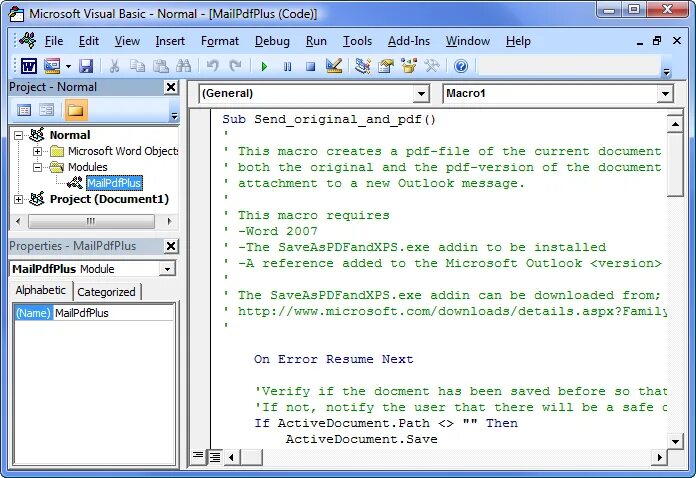This screenshot has height=478, width=696.
Task: Click the Redo arrow icon
Action: coord(235,67)
